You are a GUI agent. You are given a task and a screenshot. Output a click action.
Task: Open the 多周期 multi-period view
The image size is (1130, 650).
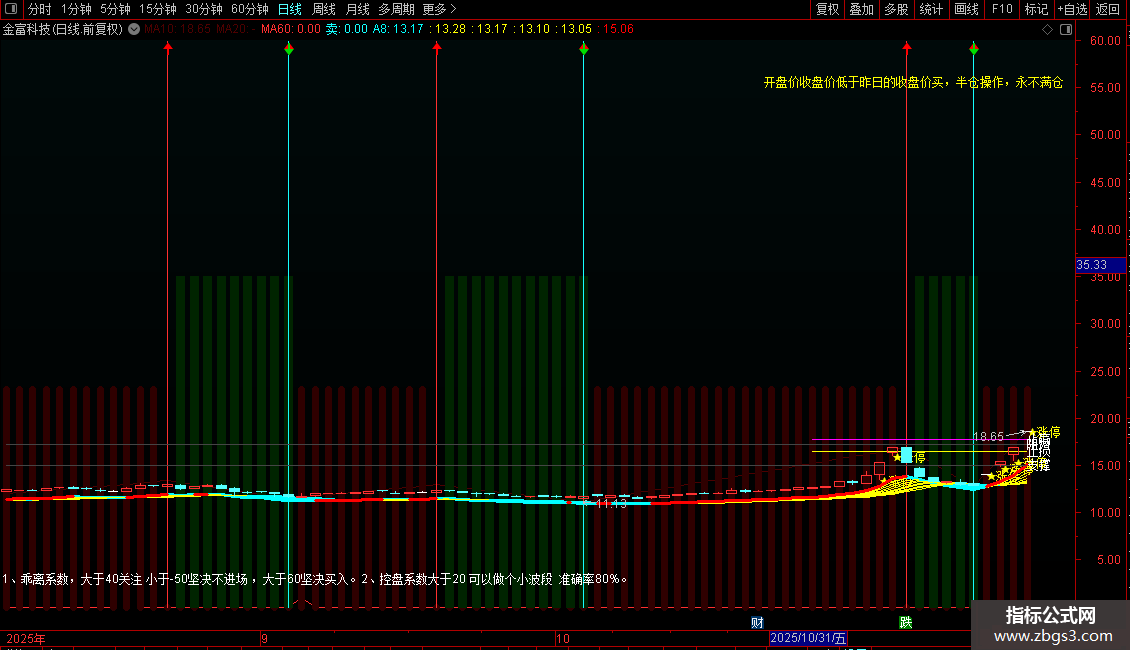pyautogui.click(x=396, y=9)
